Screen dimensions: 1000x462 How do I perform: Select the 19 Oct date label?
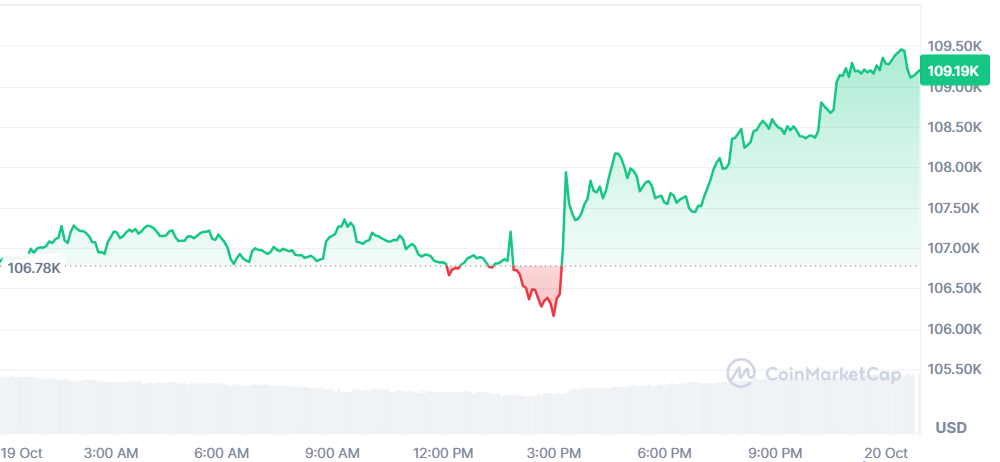pos(22,453)
